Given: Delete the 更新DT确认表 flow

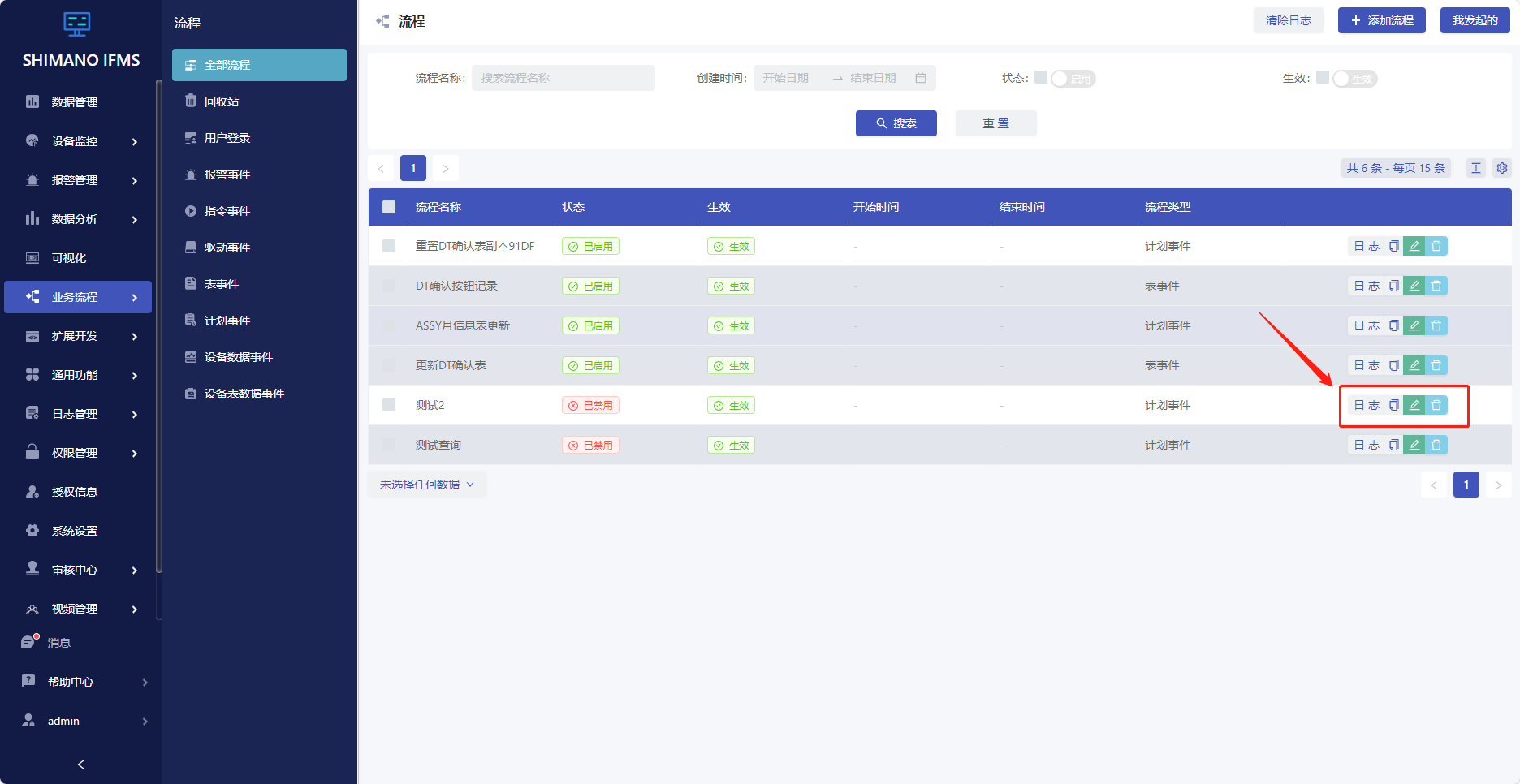Looking at the screenshot, I should (1436, 365).
